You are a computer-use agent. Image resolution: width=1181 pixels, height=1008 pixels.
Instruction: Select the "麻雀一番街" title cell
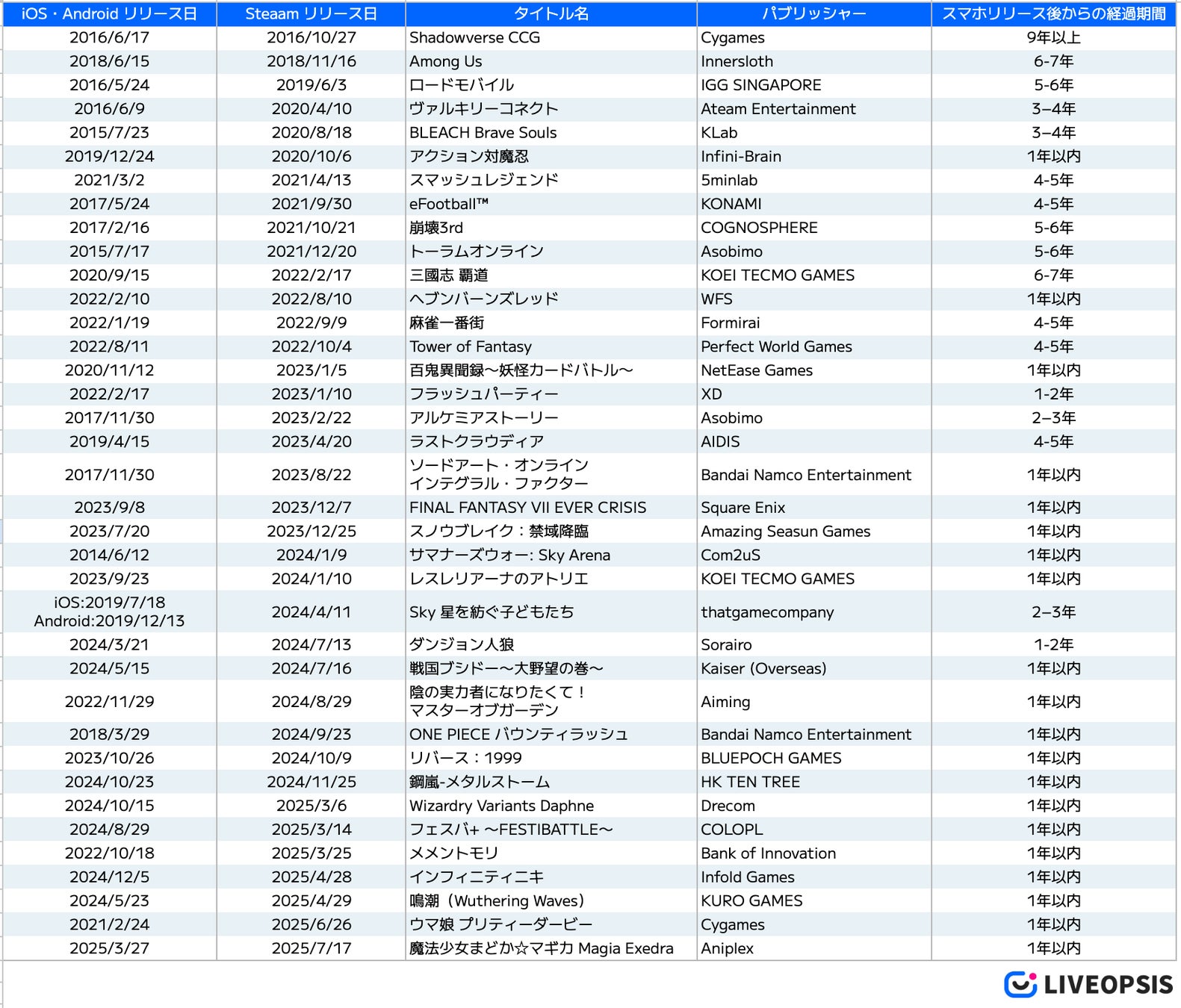pyautogui.click(x=551, y=323)
